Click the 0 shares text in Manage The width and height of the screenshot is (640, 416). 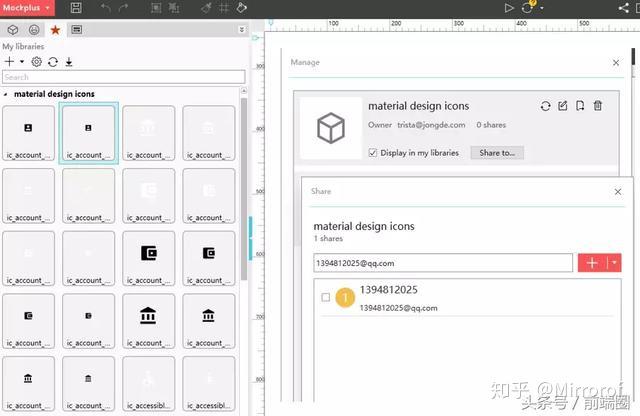click(x=491, y=125)
